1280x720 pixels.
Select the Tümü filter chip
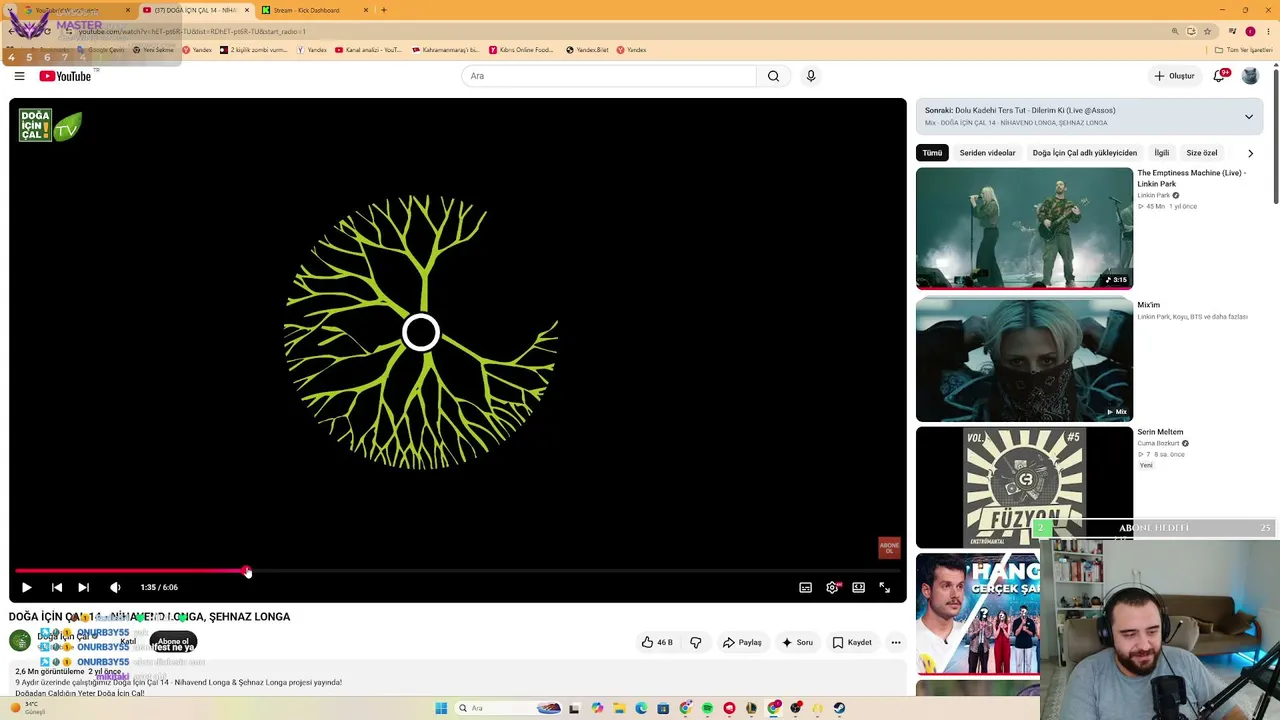coord(932,153)
